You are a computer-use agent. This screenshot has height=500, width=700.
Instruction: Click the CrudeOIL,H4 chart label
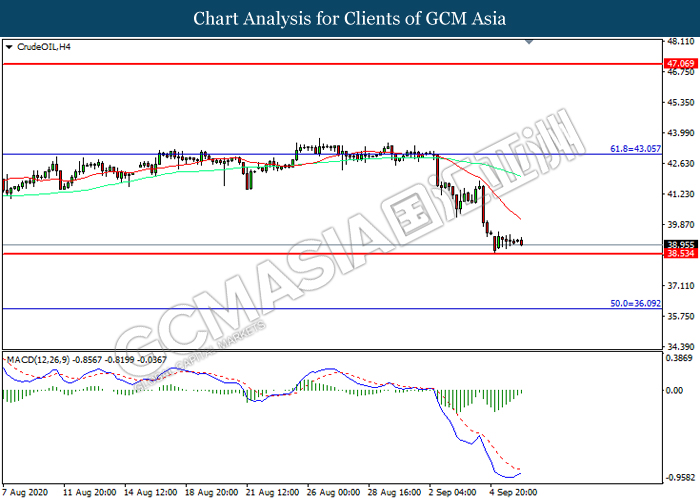click(x=44, y=47)
